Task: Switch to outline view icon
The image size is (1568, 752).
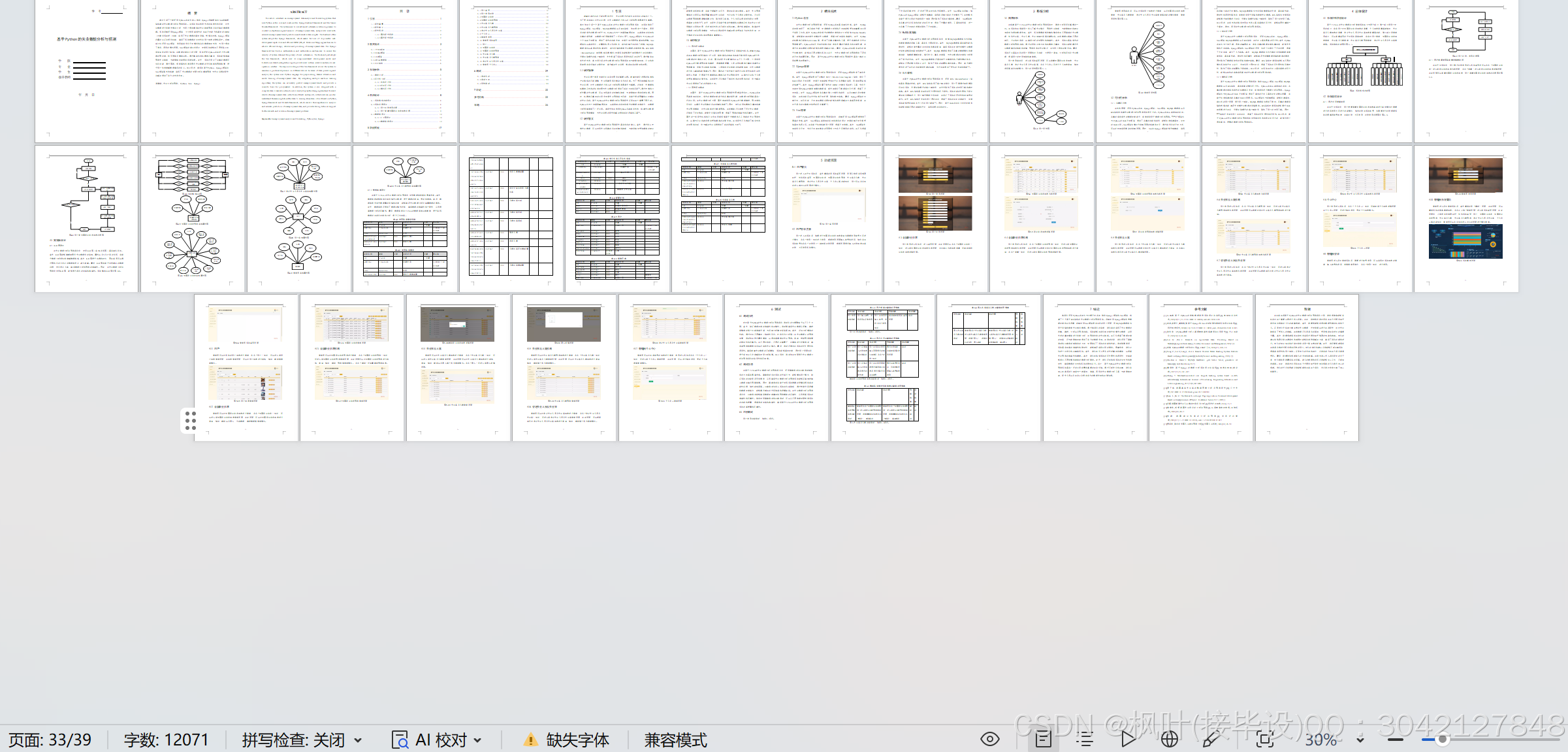Action: pos(1085,739)
